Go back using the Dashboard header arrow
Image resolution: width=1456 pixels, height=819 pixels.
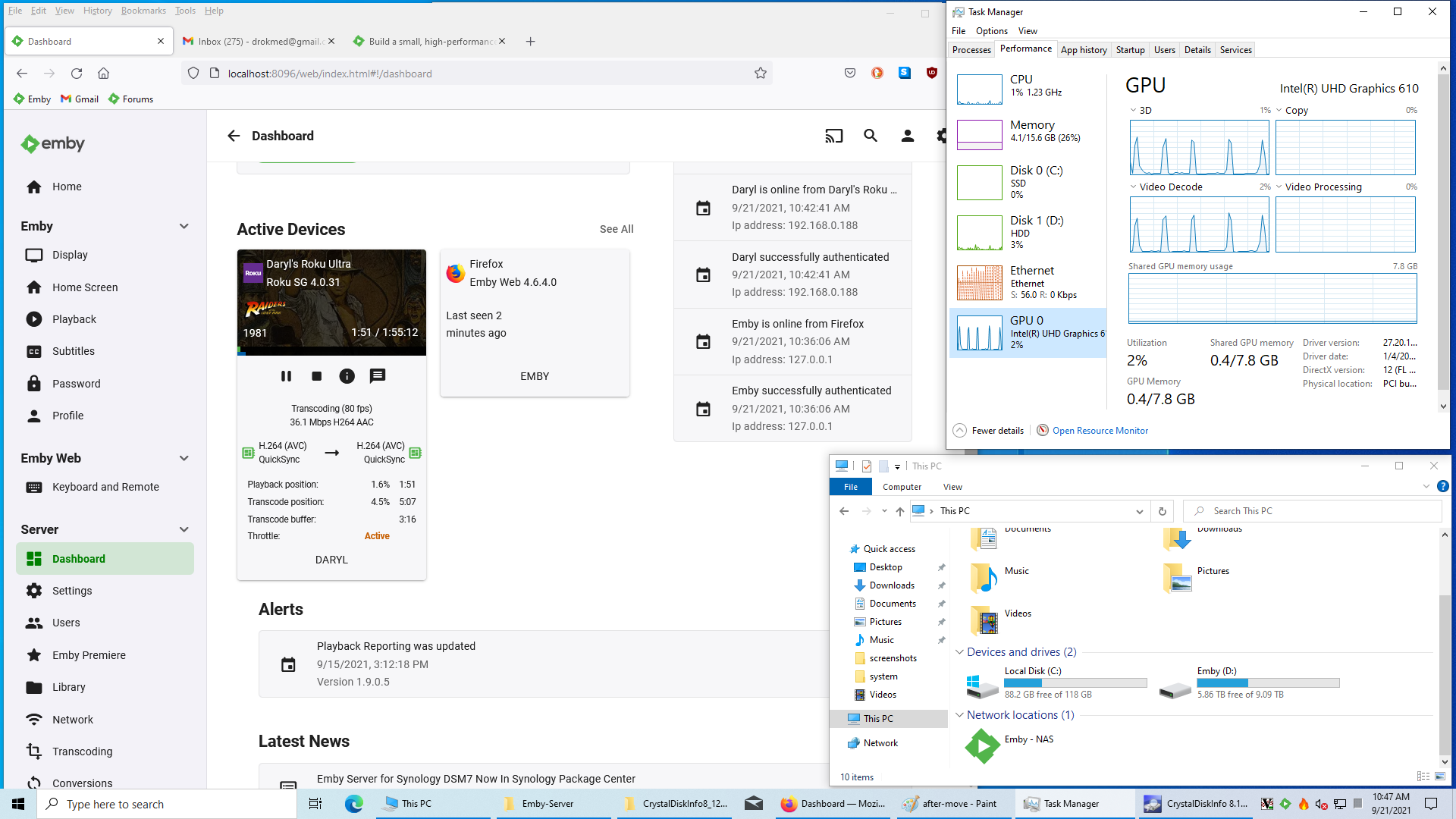234,136
